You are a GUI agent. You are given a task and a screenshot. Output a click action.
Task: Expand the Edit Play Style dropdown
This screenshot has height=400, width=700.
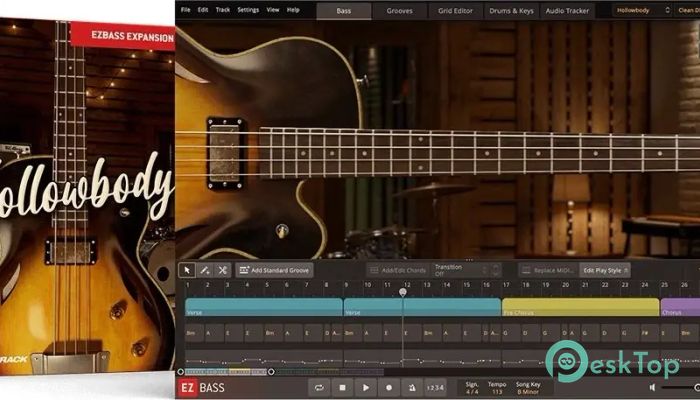pos(605,270)
